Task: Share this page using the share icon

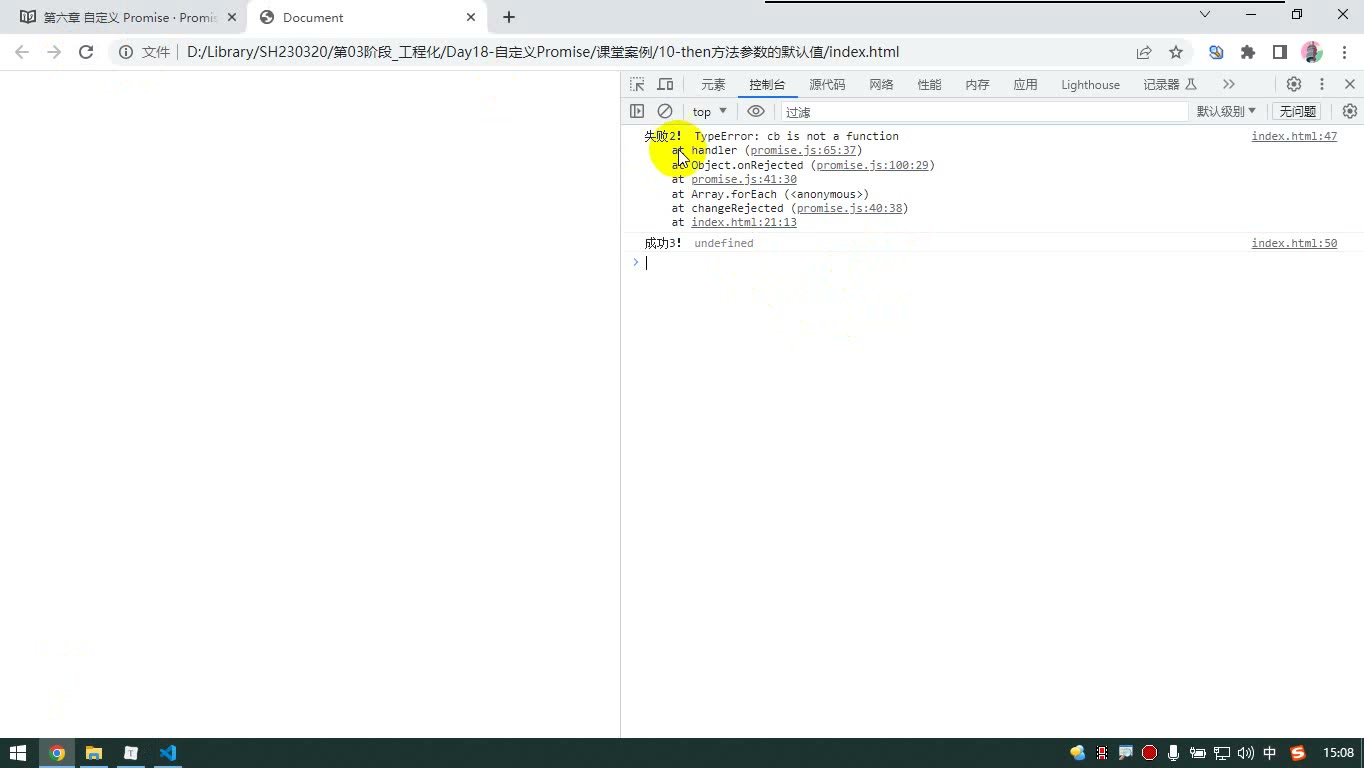Action: (1144, 52)
